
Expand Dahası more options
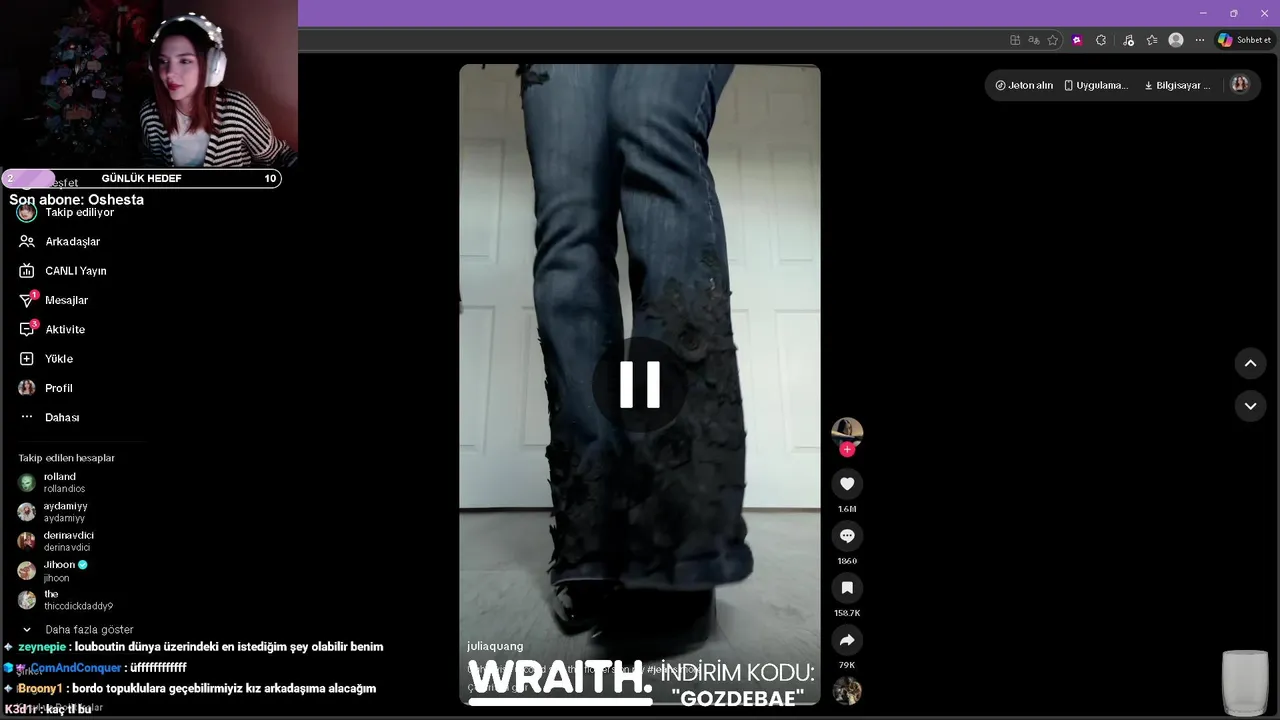(62, 417)
